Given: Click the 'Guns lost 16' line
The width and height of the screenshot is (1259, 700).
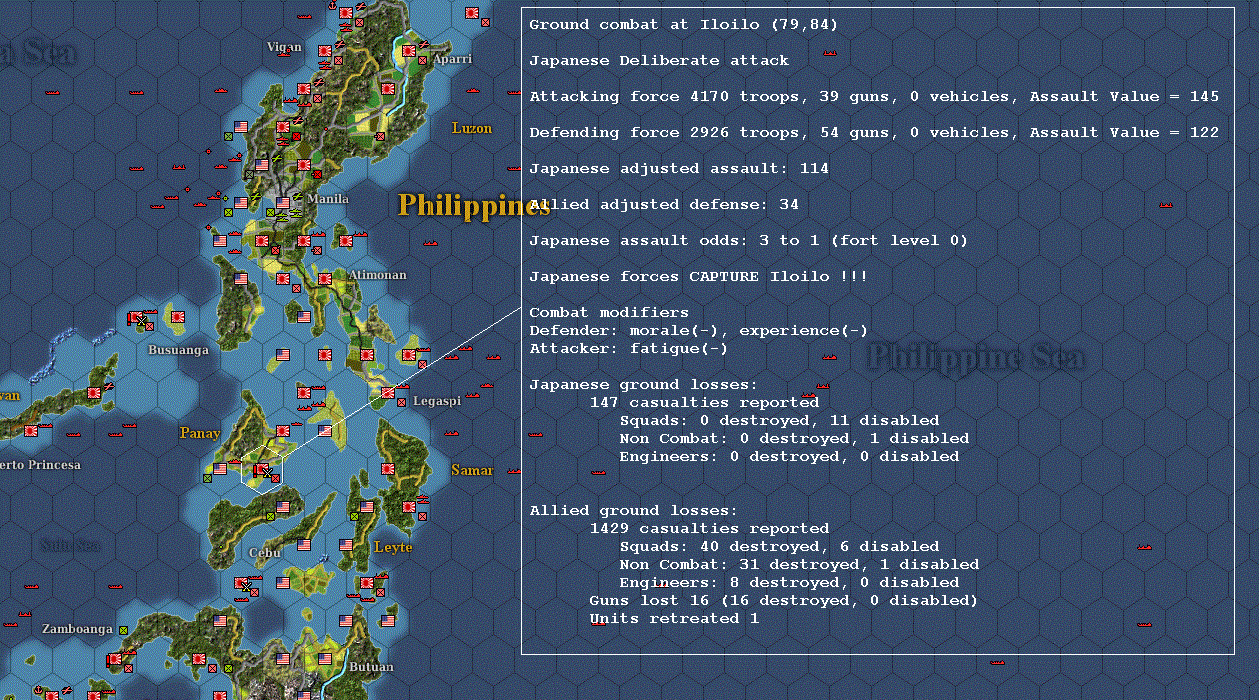Looking at the screenshot, I should (x=783, y=601).
